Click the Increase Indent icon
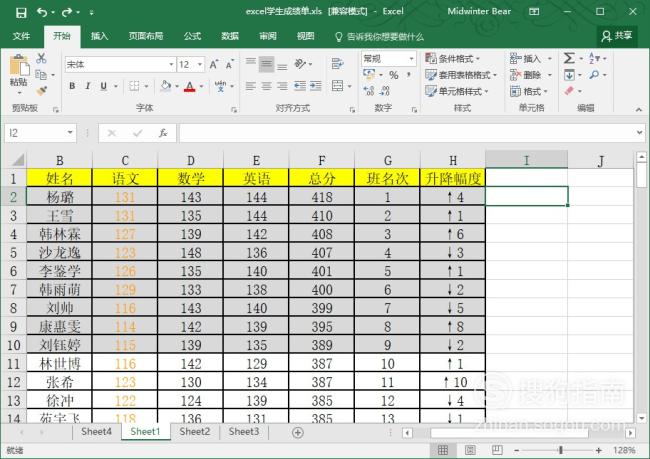This screenshot has height=459, width=650. click(316, 86)
